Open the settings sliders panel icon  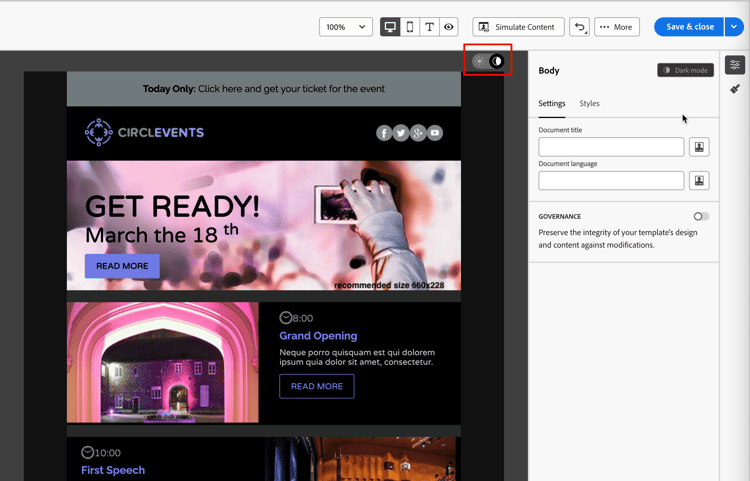point(735,65)
